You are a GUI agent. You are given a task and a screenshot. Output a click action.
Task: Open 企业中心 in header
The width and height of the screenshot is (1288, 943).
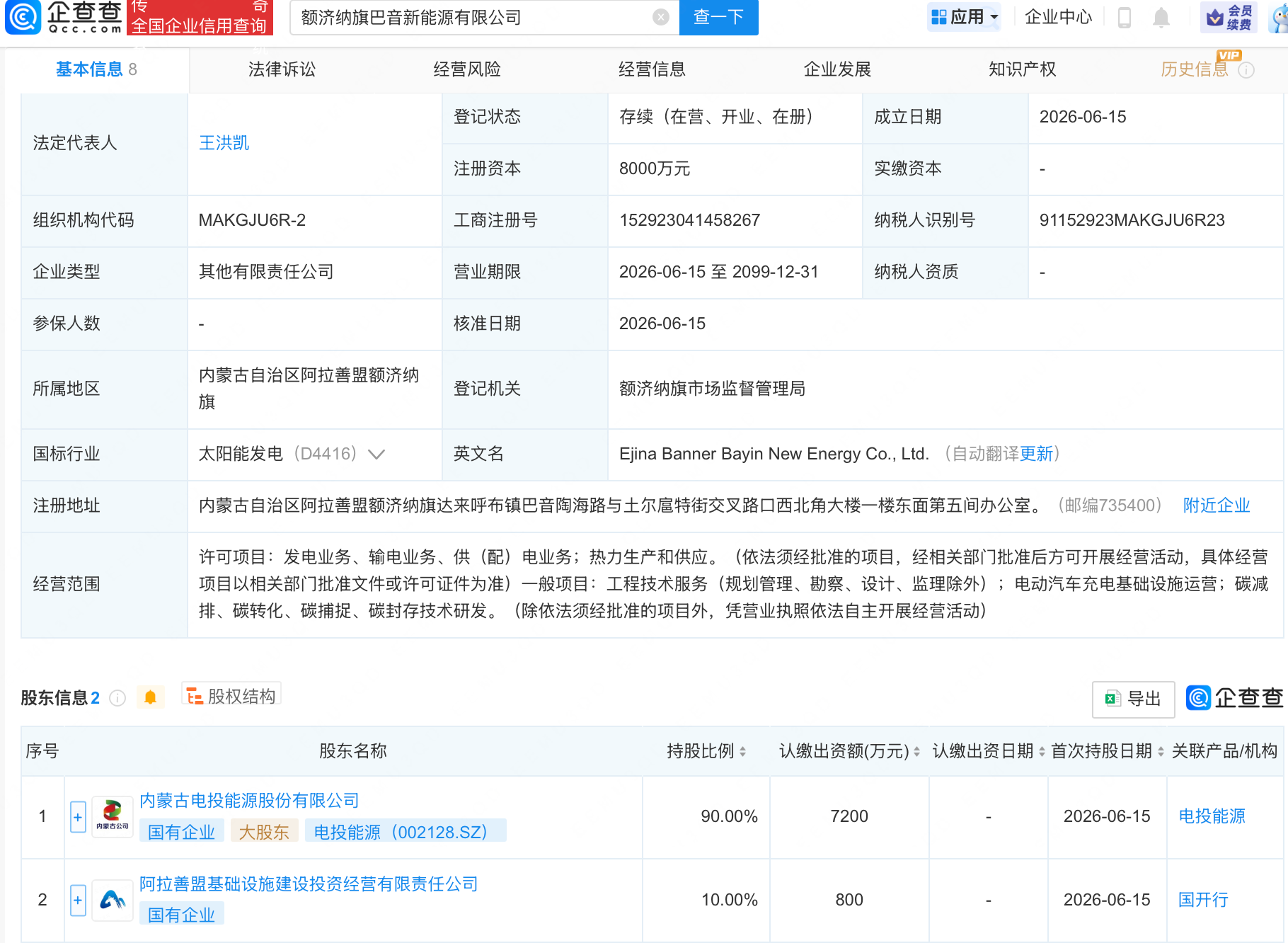(x=1058, y=17)
